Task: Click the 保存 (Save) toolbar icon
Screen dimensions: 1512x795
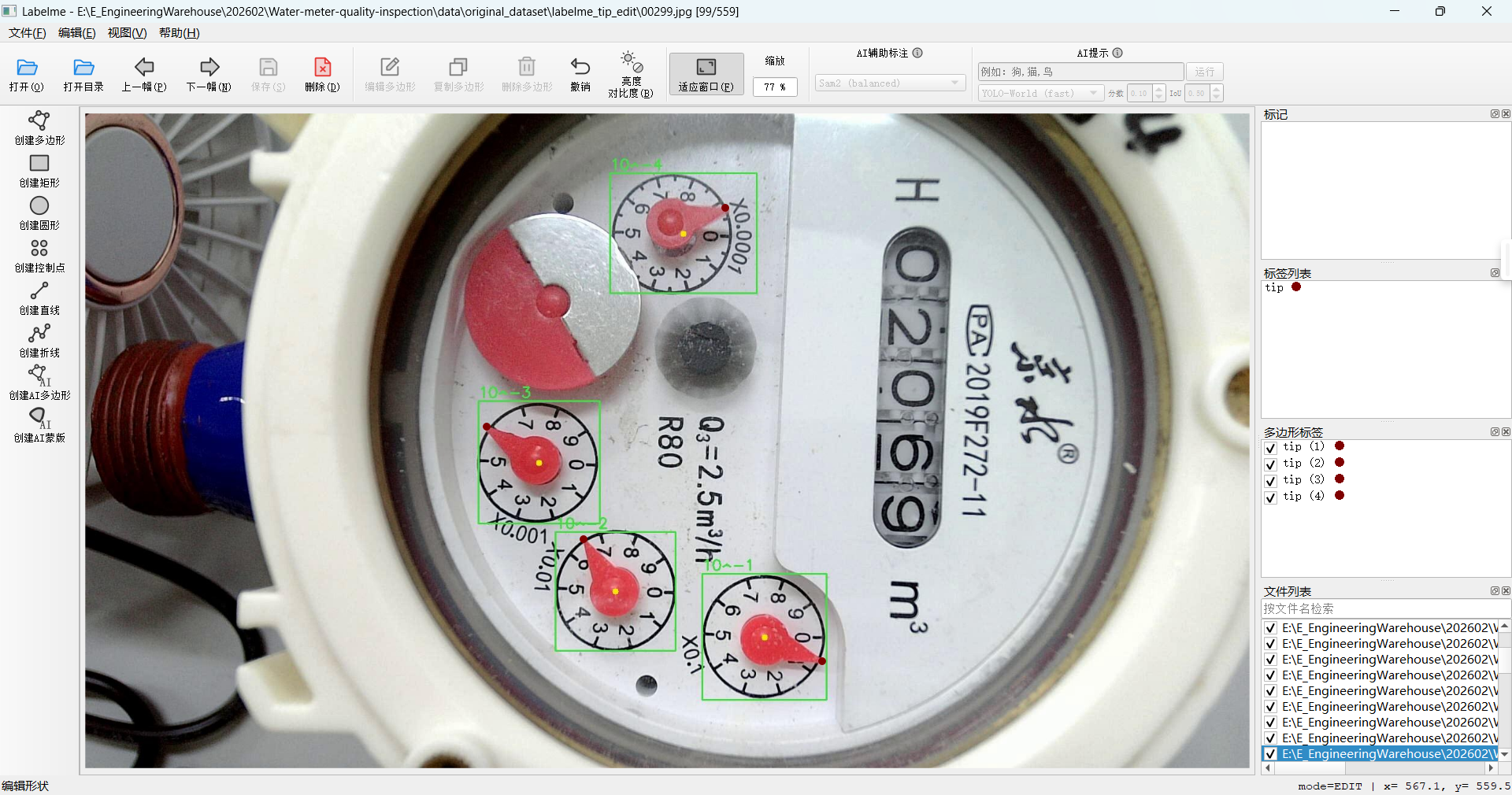Action: point(269,68)
